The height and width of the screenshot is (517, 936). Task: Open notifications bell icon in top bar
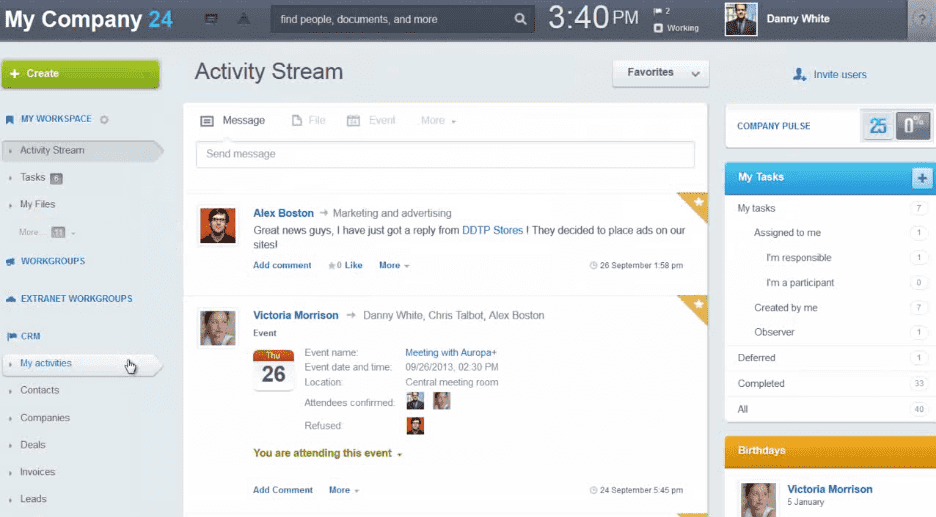click(x=243, y=19)
